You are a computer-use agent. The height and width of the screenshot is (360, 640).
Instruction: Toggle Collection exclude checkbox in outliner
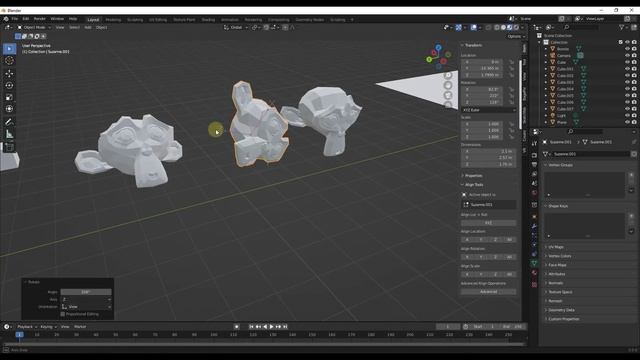[x=621, y=42]
